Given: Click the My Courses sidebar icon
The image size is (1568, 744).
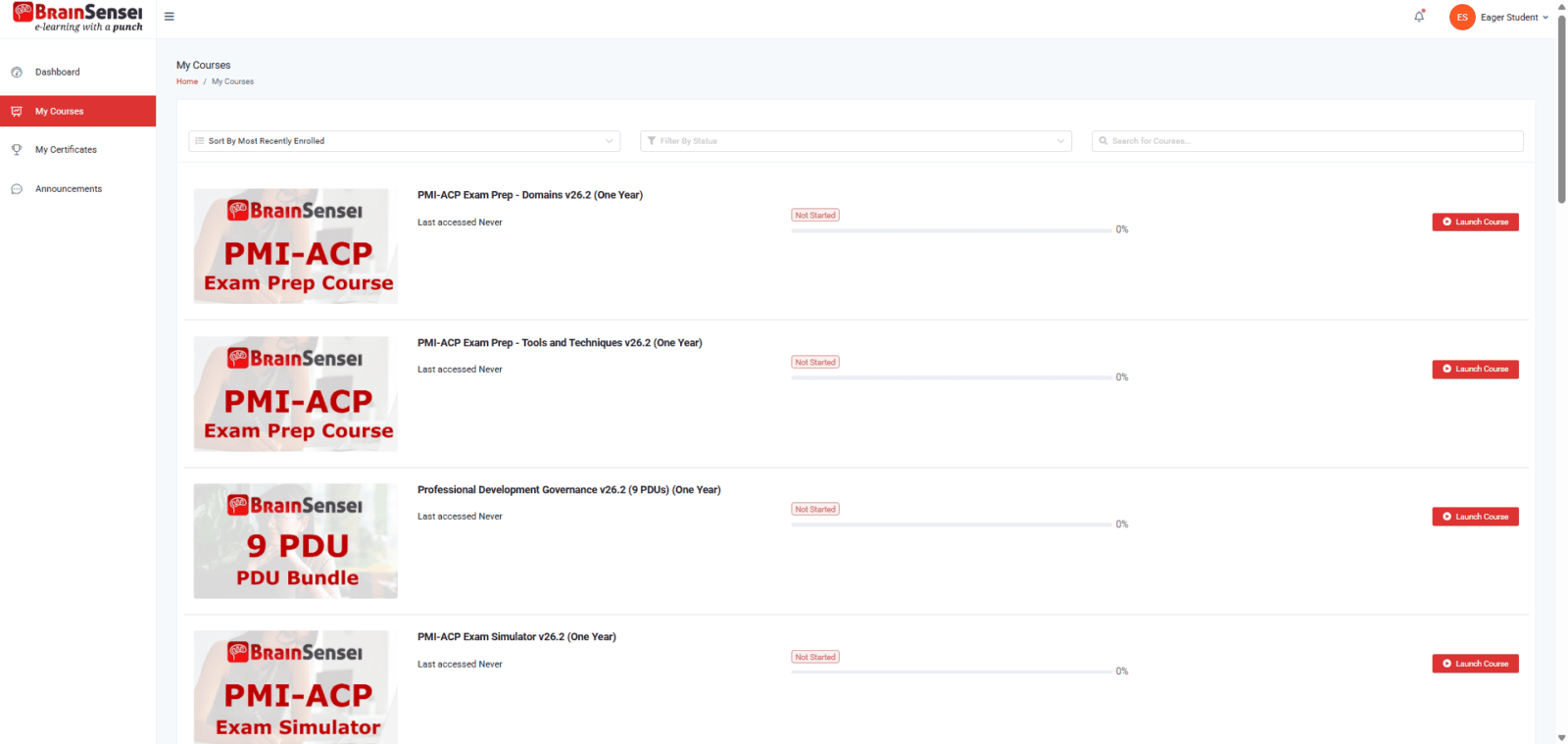Looking at the screenshot, I should pos(17,112).
